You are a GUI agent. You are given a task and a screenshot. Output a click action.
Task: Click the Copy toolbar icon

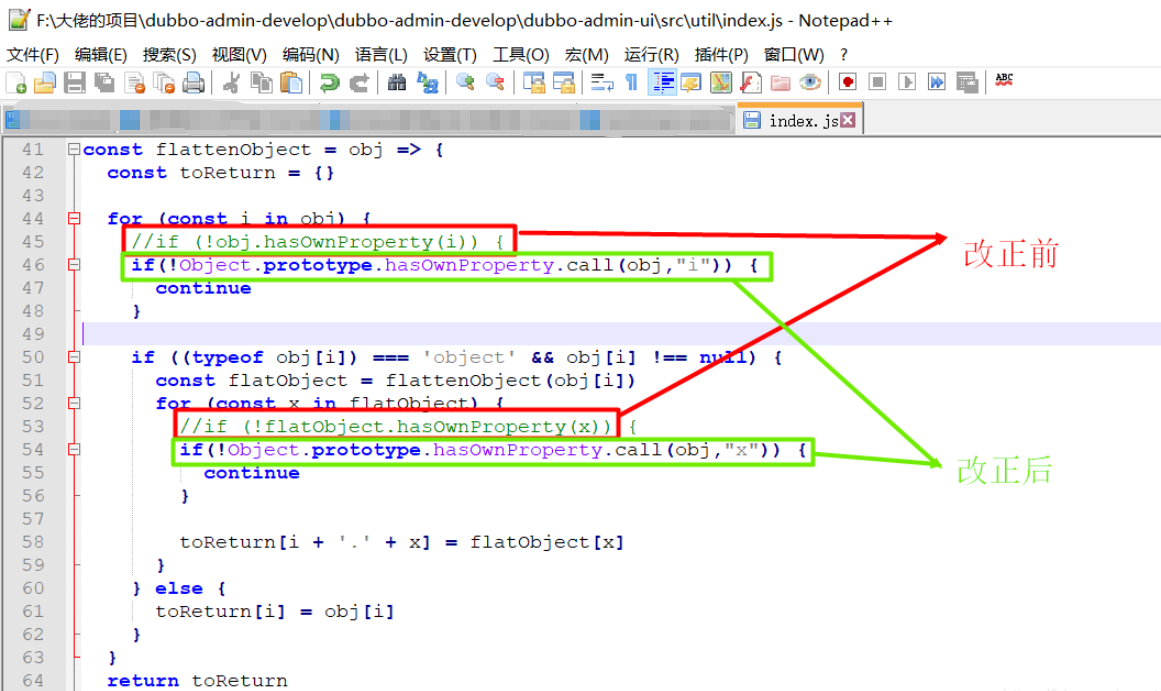[261, 82]
